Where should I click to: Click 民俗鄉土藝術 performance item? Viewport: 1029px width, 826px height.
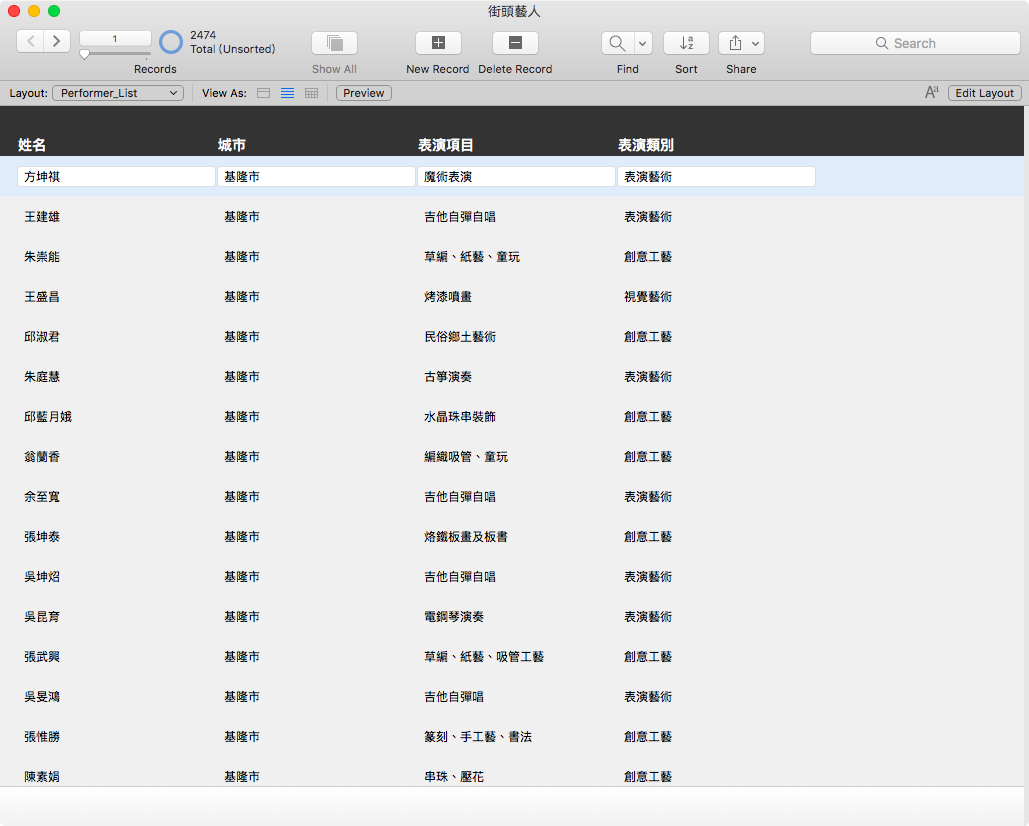tap(460, 337)
